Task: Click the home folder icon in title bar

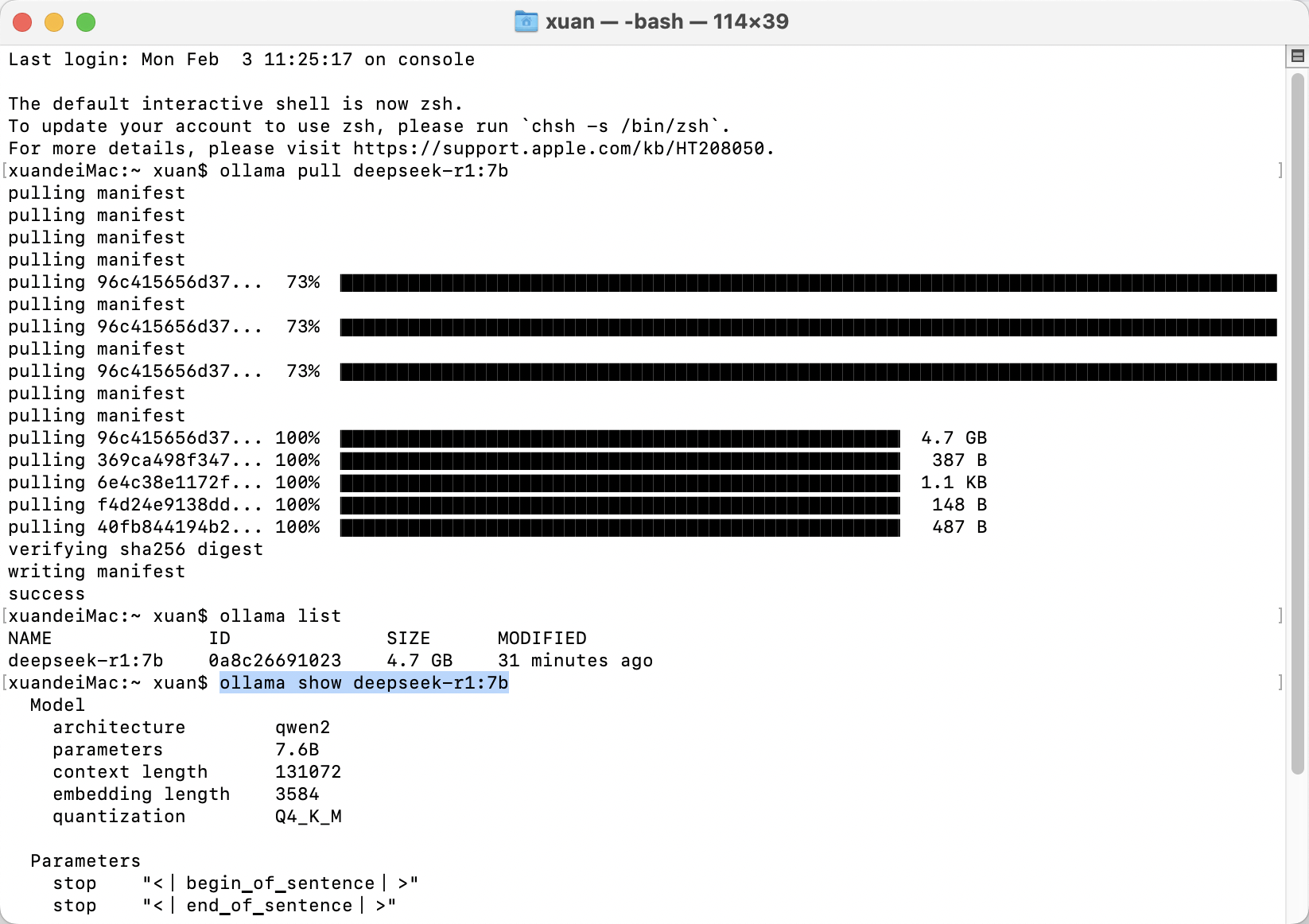Action: (526, 21)
